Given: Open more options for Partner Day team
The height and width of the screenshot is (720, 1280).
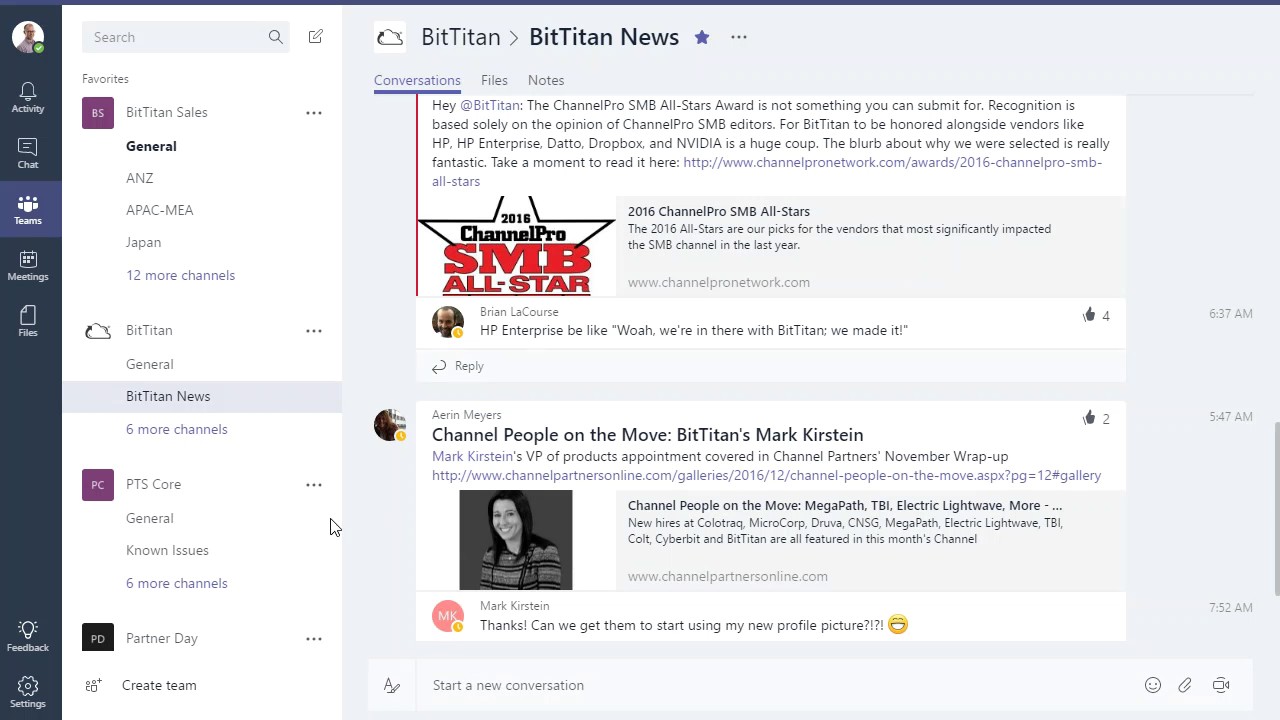Looking at the screenshot, I should click(x=314, y=639).
